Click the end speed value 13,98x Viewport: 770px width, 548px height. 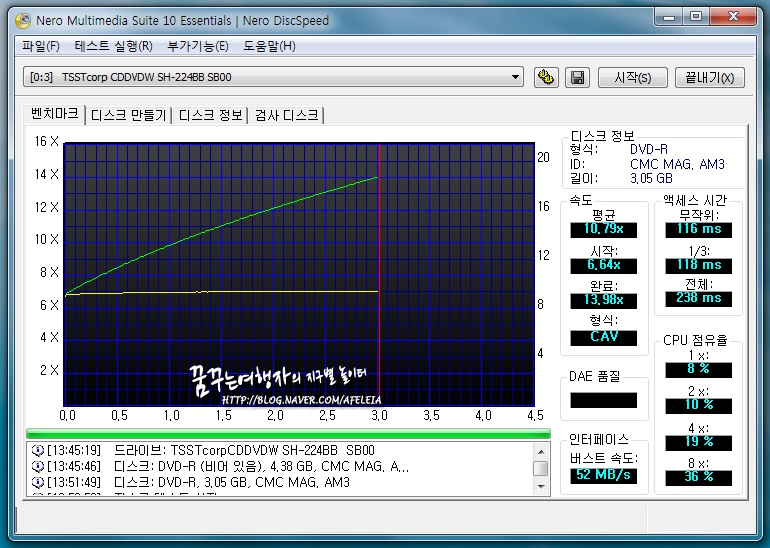(x=604, y=301)
